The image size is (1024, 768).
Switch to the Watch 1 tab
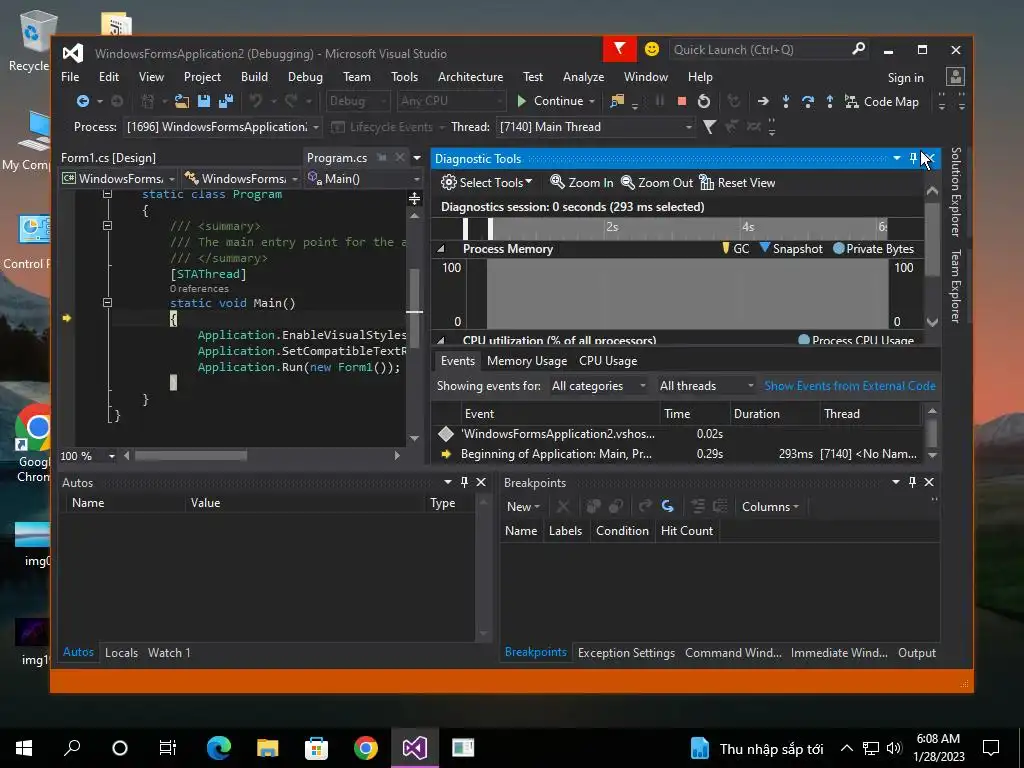169,652
